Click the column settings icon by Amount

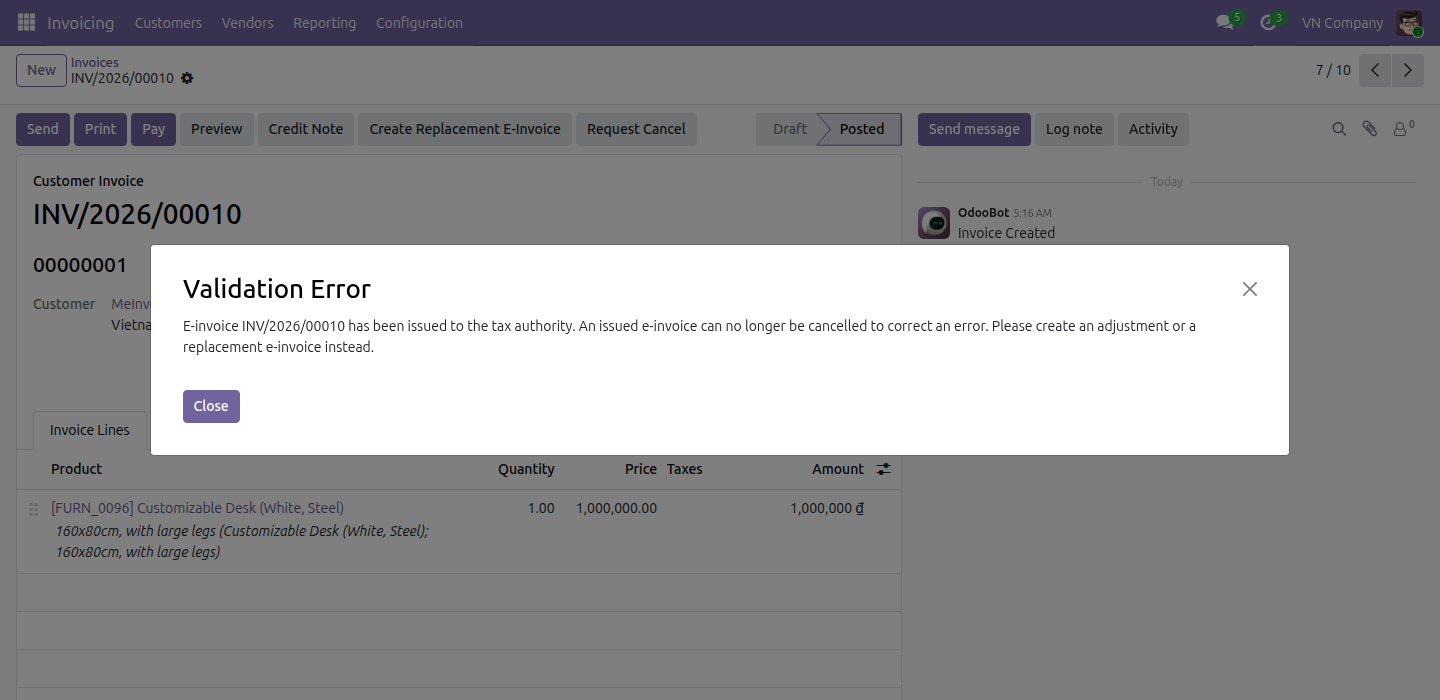click(x=883, y=468)
